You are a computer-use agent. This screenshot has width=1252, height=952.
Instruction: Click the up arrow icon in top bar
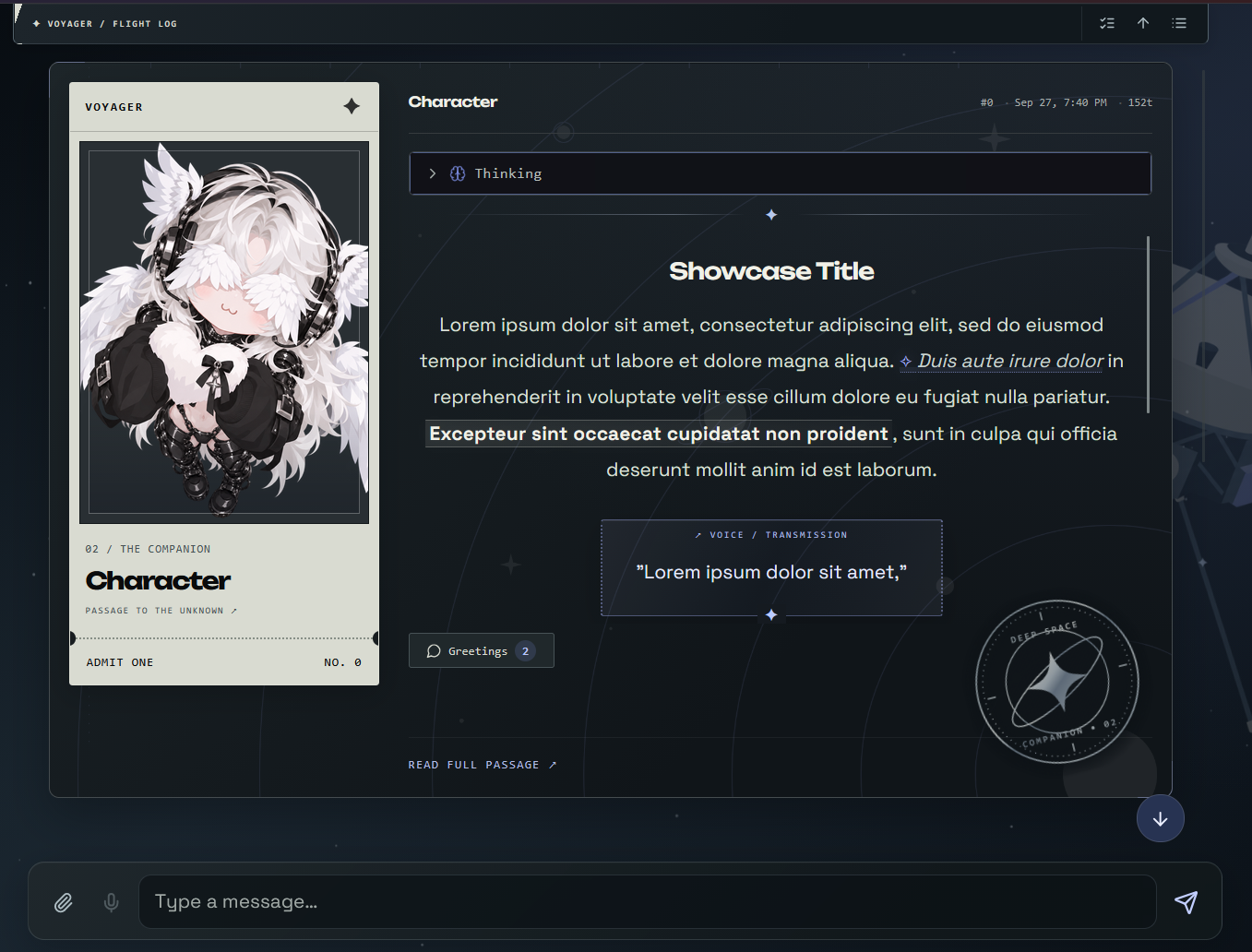point(1143,23)
